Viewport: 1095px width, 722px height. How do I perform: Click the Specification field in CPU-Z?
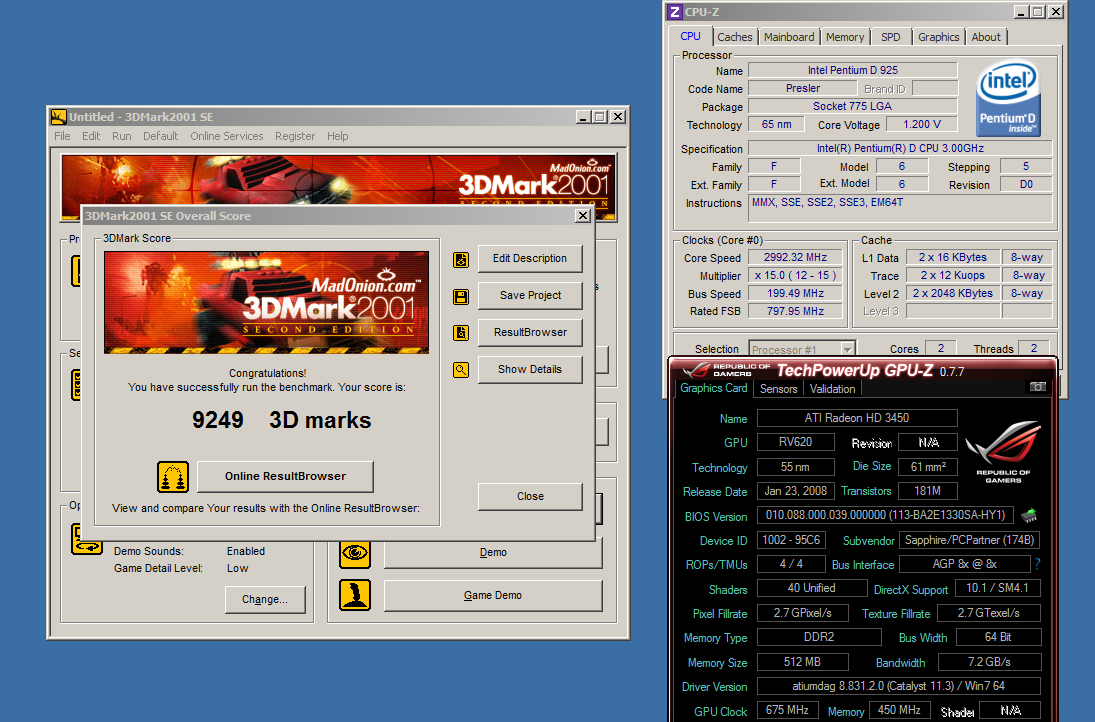(x=900, y=148)
